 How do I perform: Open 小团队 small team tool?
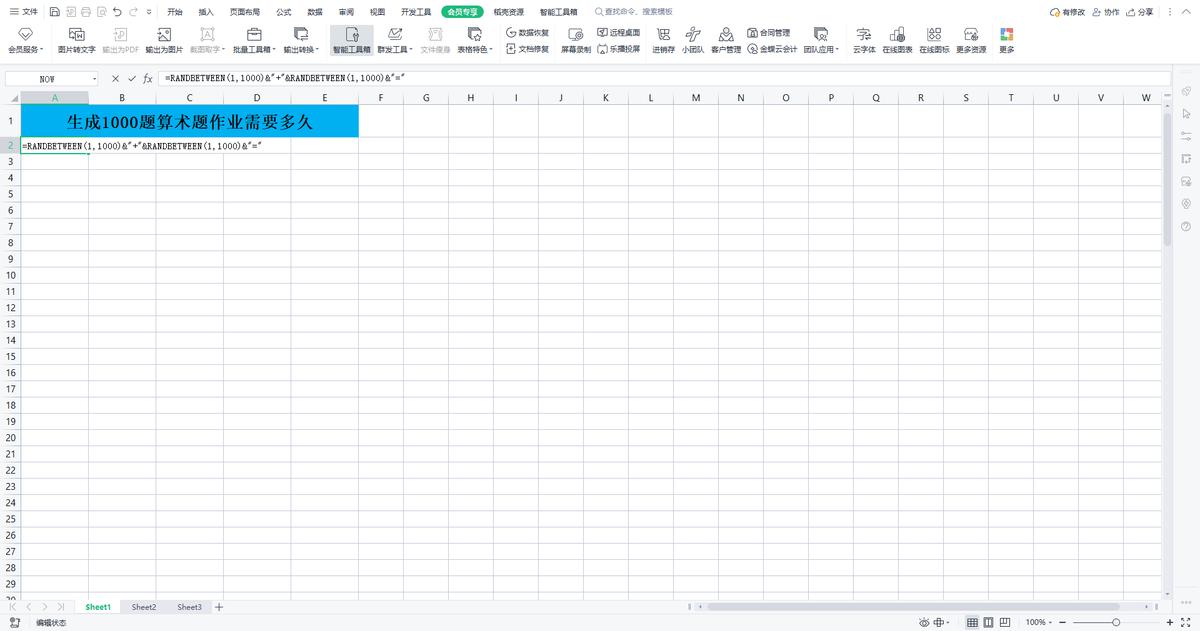(692, 40)
